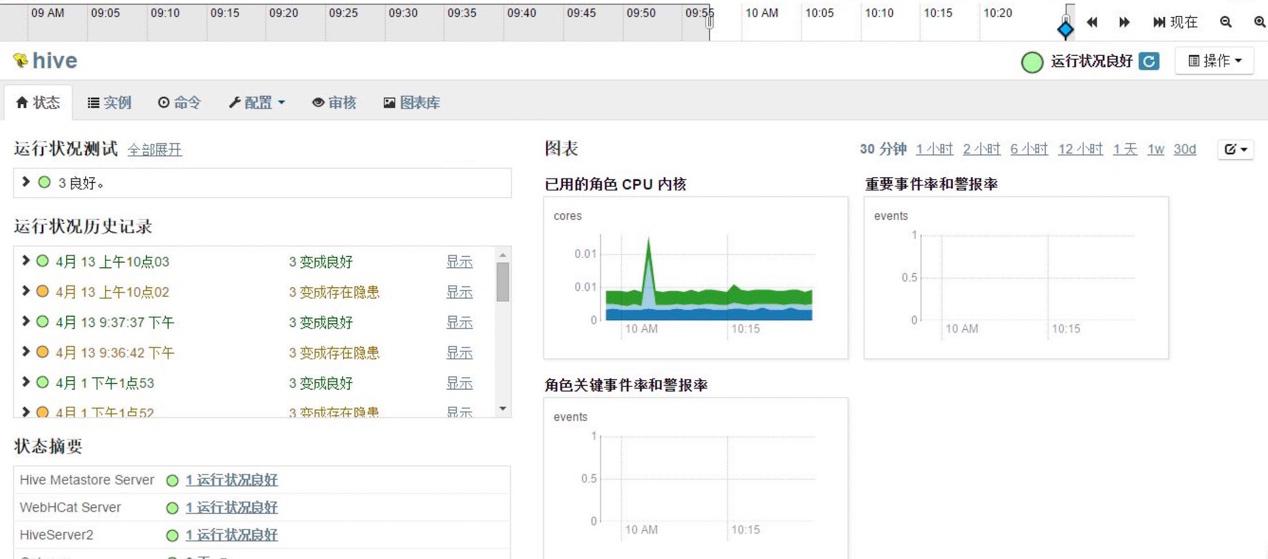Open the 操作 actions dropdown

pyautogui.click(x=1214, y=61)
